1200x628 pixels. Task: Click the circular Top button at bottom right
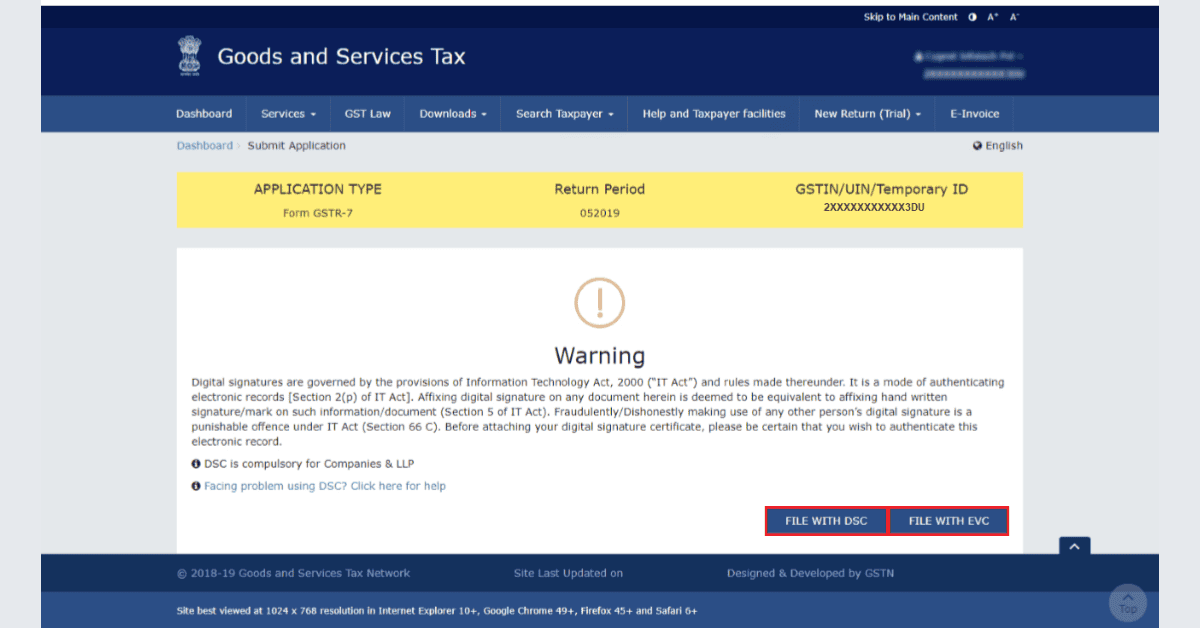pos(1127,603)
